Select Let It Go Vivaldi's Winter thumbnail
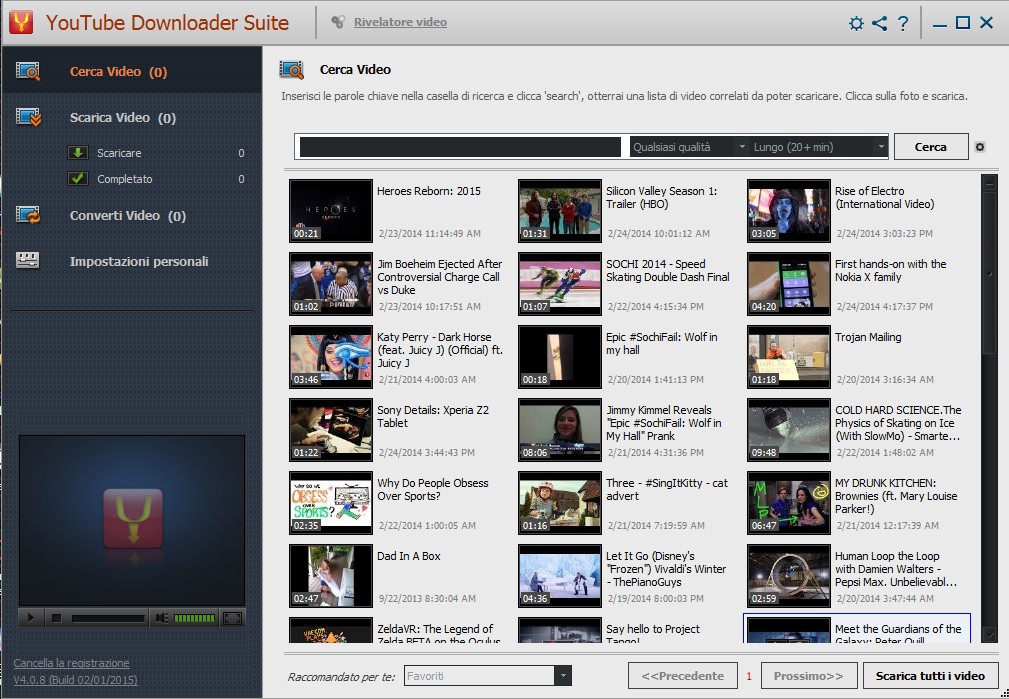The width and height of the screenshot is (1009, 699). pos(560,575)
